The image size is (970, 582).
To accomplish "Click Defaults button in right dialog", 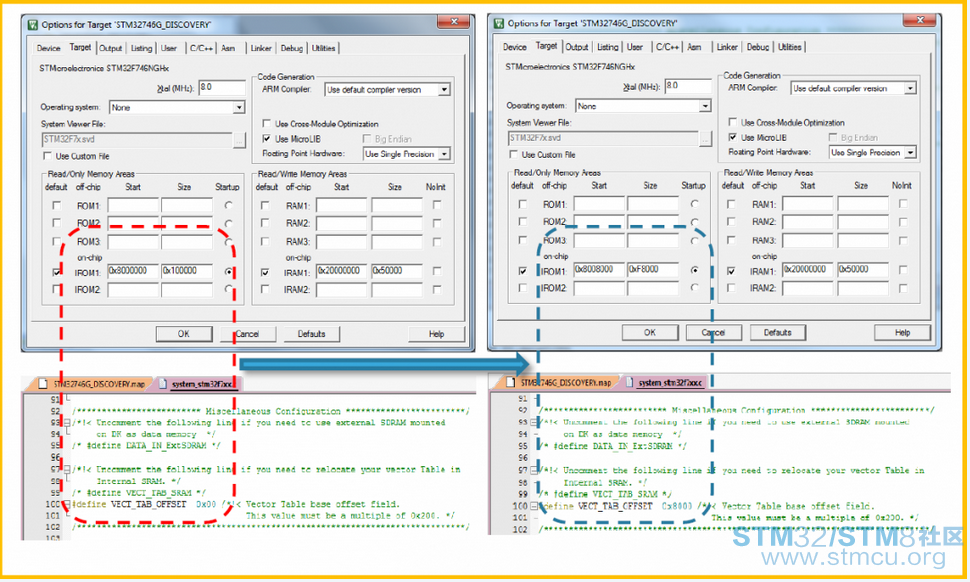I will pos(778,333).
